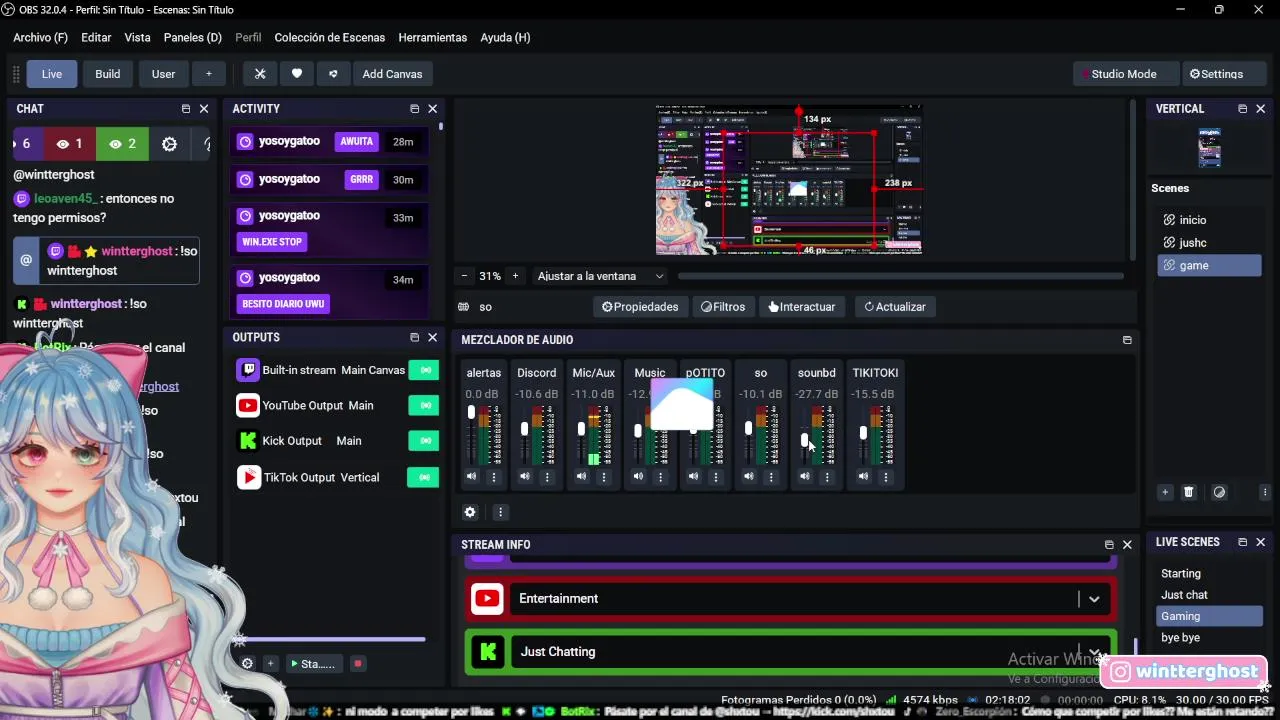Open chat settings gear icon

pyautogui.click(x=169, y=144)
